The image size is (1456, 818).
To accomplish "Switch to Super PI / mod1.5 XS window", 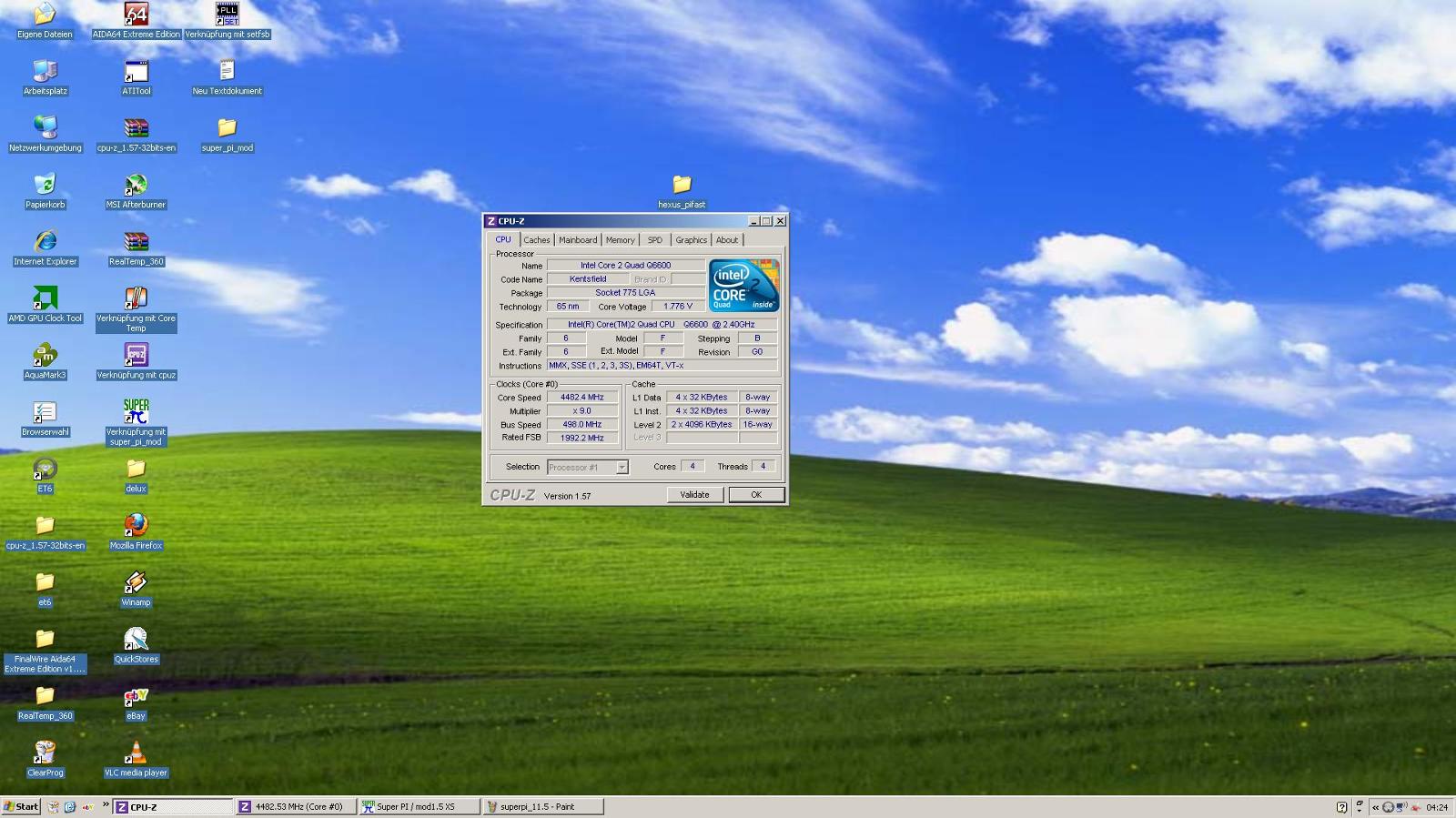I will point(419,807).
